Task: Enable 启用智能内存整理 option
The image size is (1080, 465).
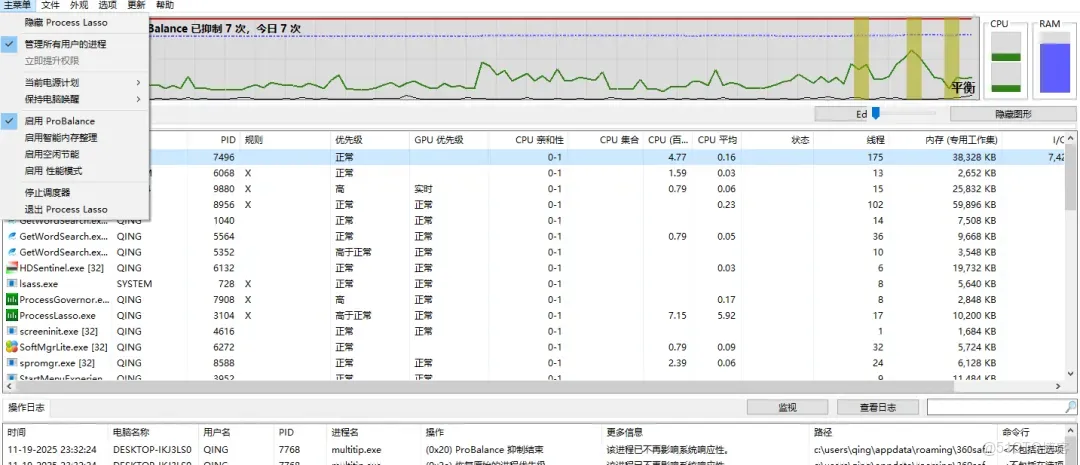Action: click(74, 138)
